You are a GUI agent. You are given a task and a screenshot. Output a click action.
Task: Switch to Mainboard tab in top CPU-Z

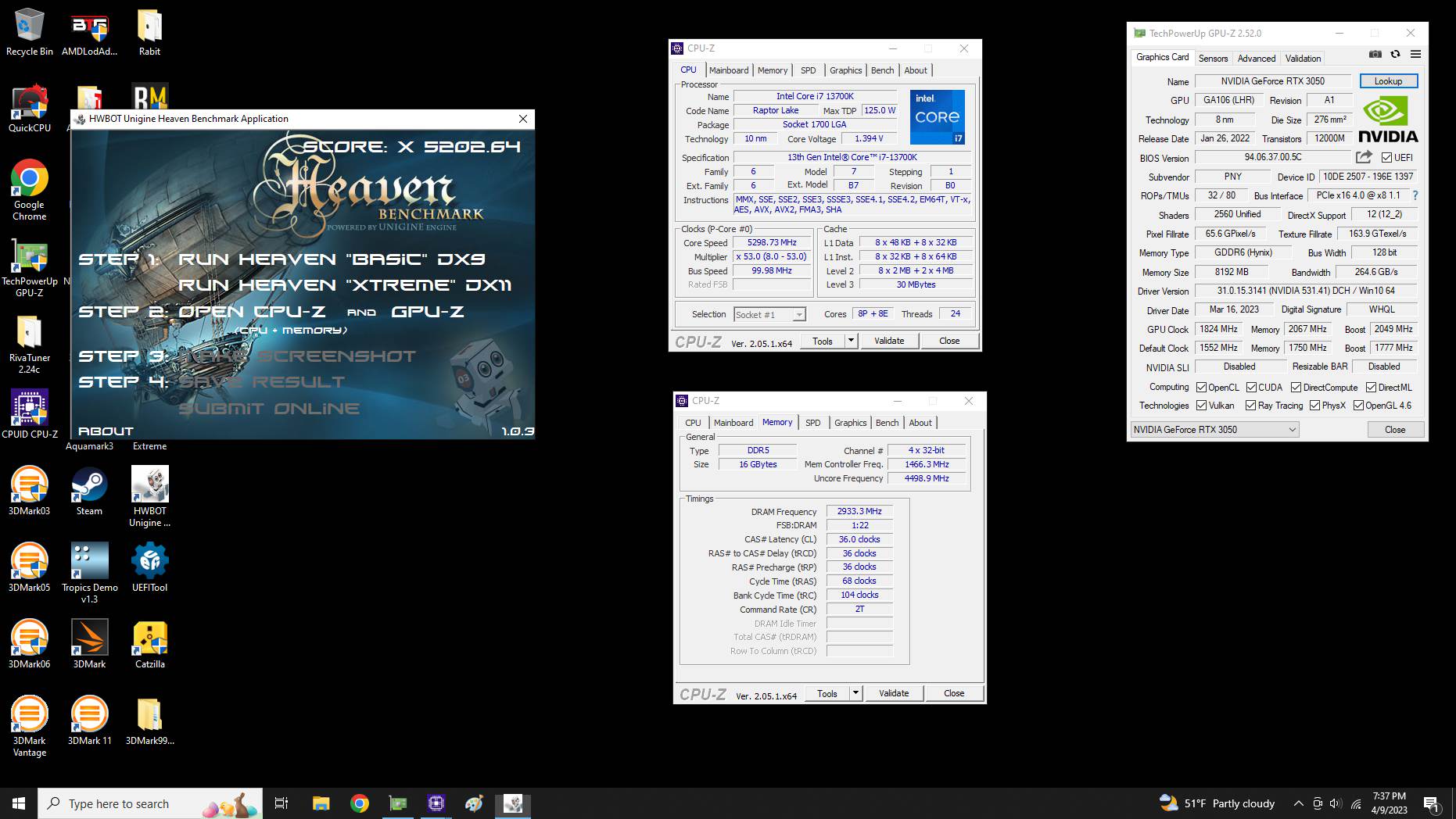pyautogui.click(x=729, y=70)
